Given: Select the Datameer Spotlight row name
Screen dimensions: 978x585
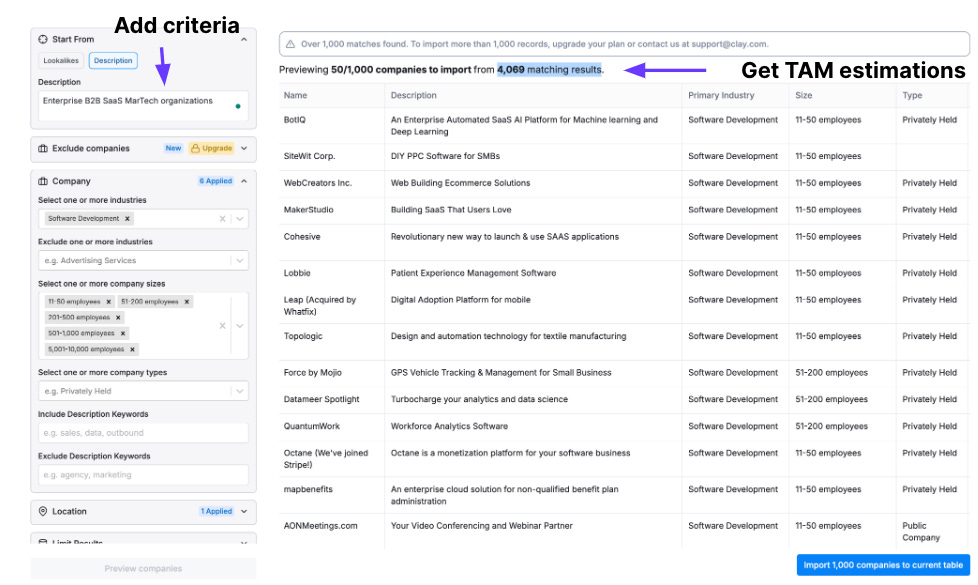Looking at the screenshot, I should tap(321, 399).
